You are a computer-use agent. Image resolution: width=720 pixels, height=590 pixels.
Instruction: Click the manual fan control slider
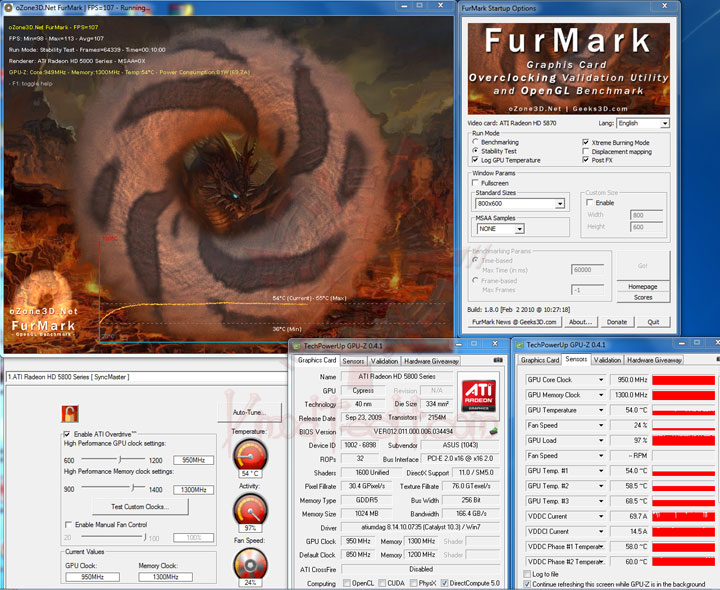pos(113,536)
